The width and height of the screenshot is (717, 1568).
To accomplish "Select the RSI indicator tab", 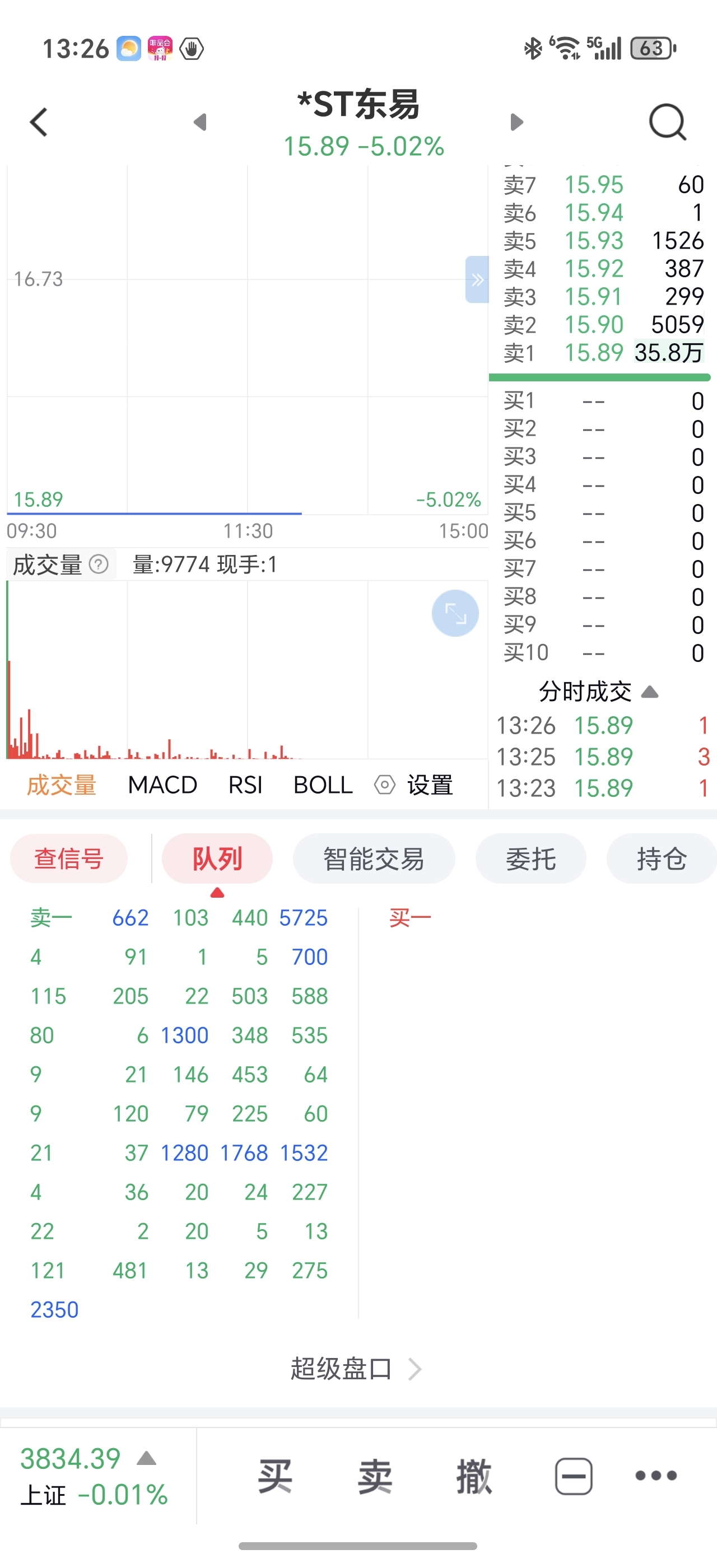I will (245, 785).
